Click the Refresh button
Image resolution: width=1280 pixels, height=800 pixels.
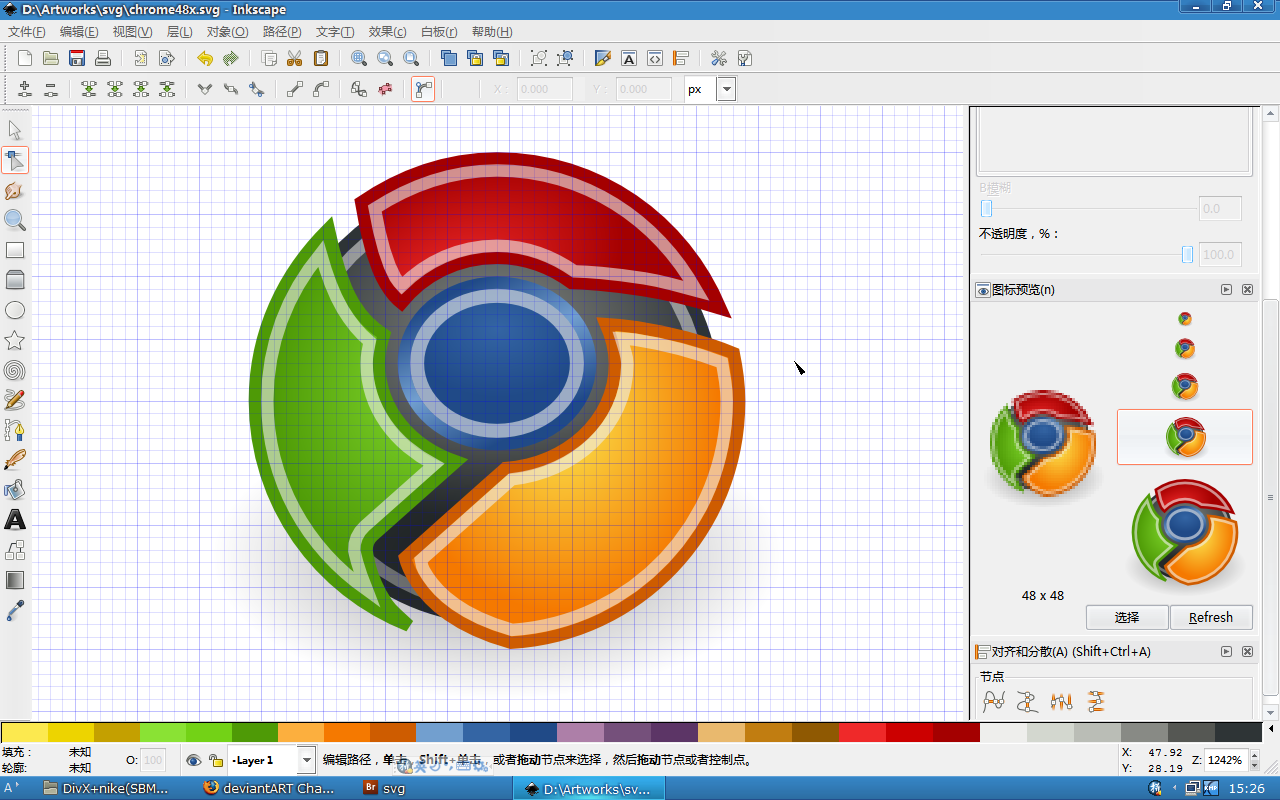click(1211, 617)
